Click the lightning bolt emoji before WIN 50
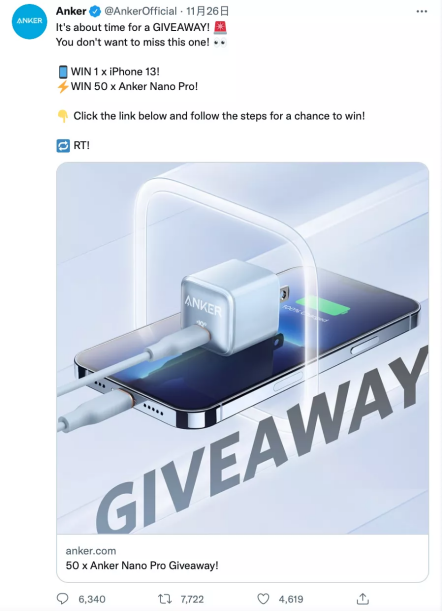The height and width of the screenshot is (612, 442). 63,86
